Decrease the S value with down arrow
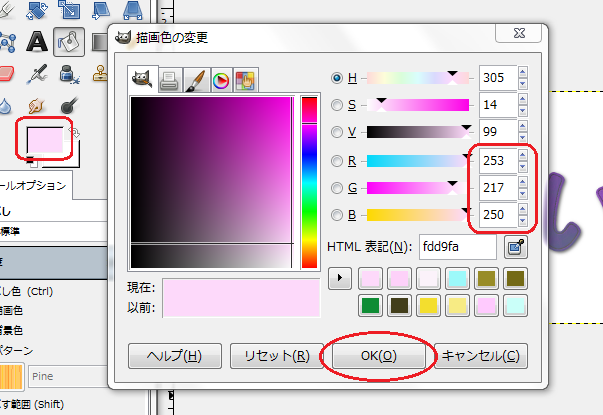Viewport: 603px width, 415px height. click(522, 111)
